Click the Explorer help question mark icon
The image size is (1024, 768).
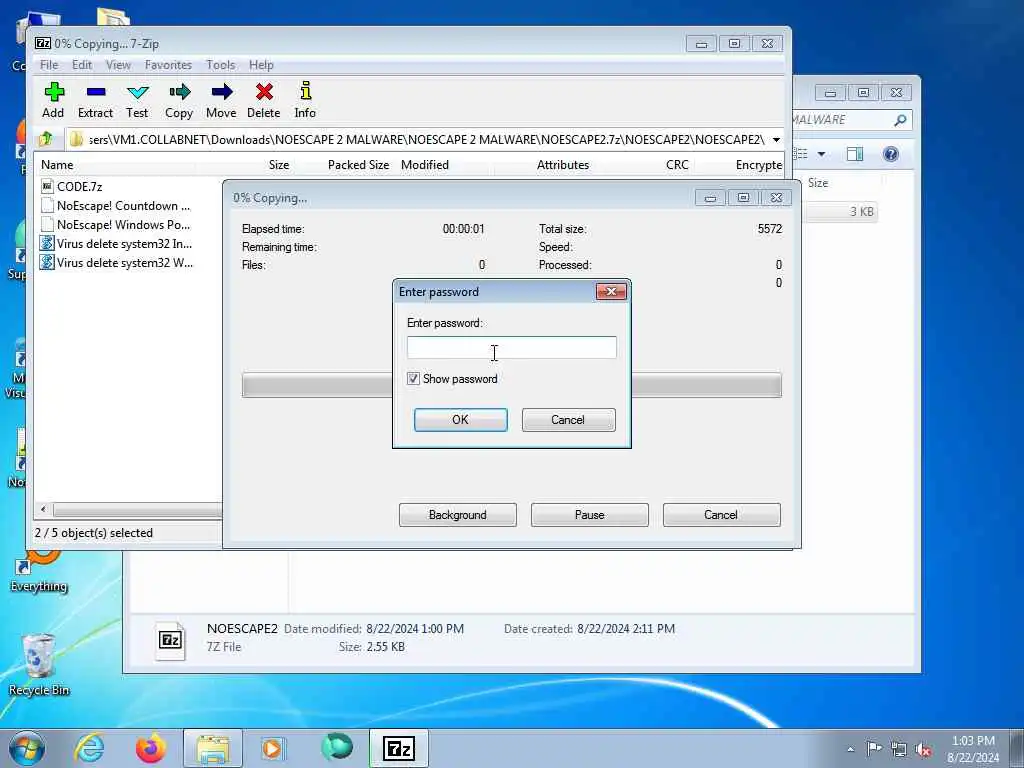click(891, 154)
